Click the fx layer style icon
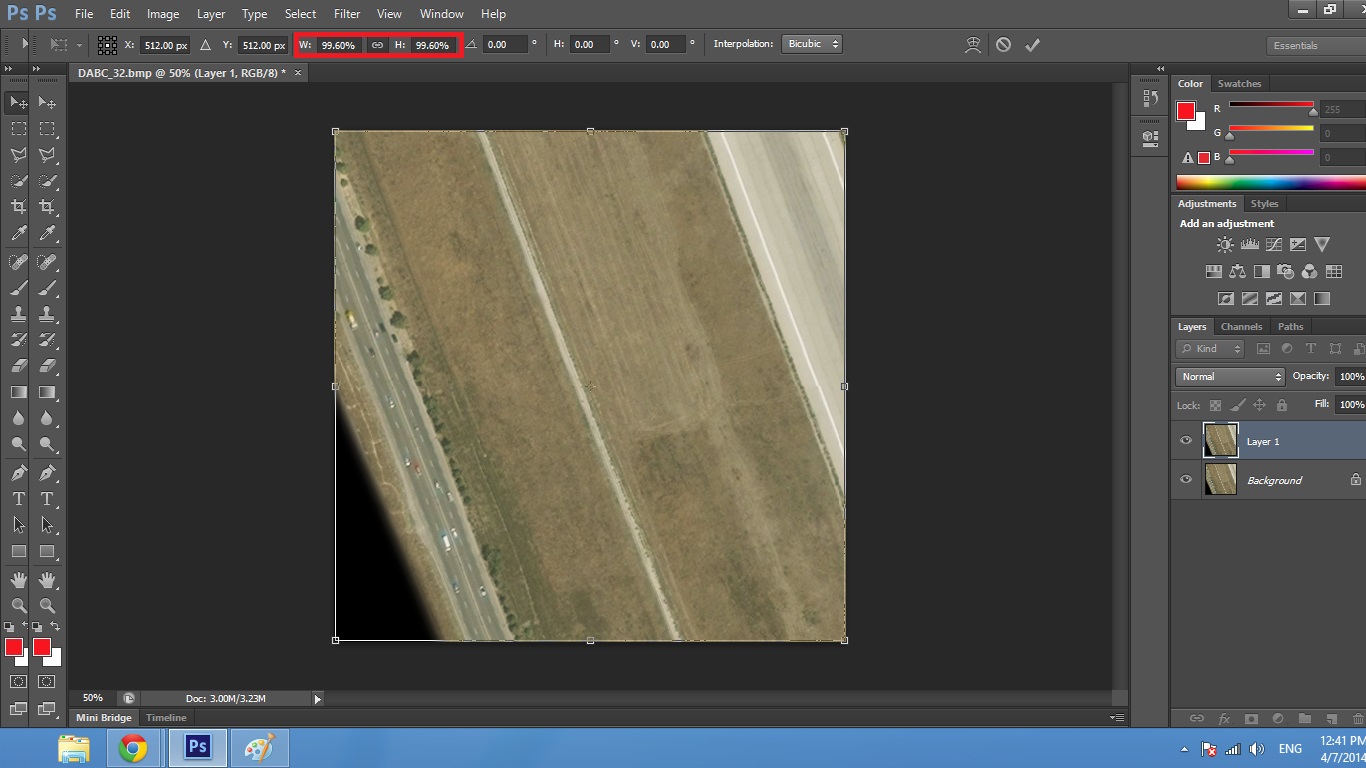 (x=1224, y=718)
